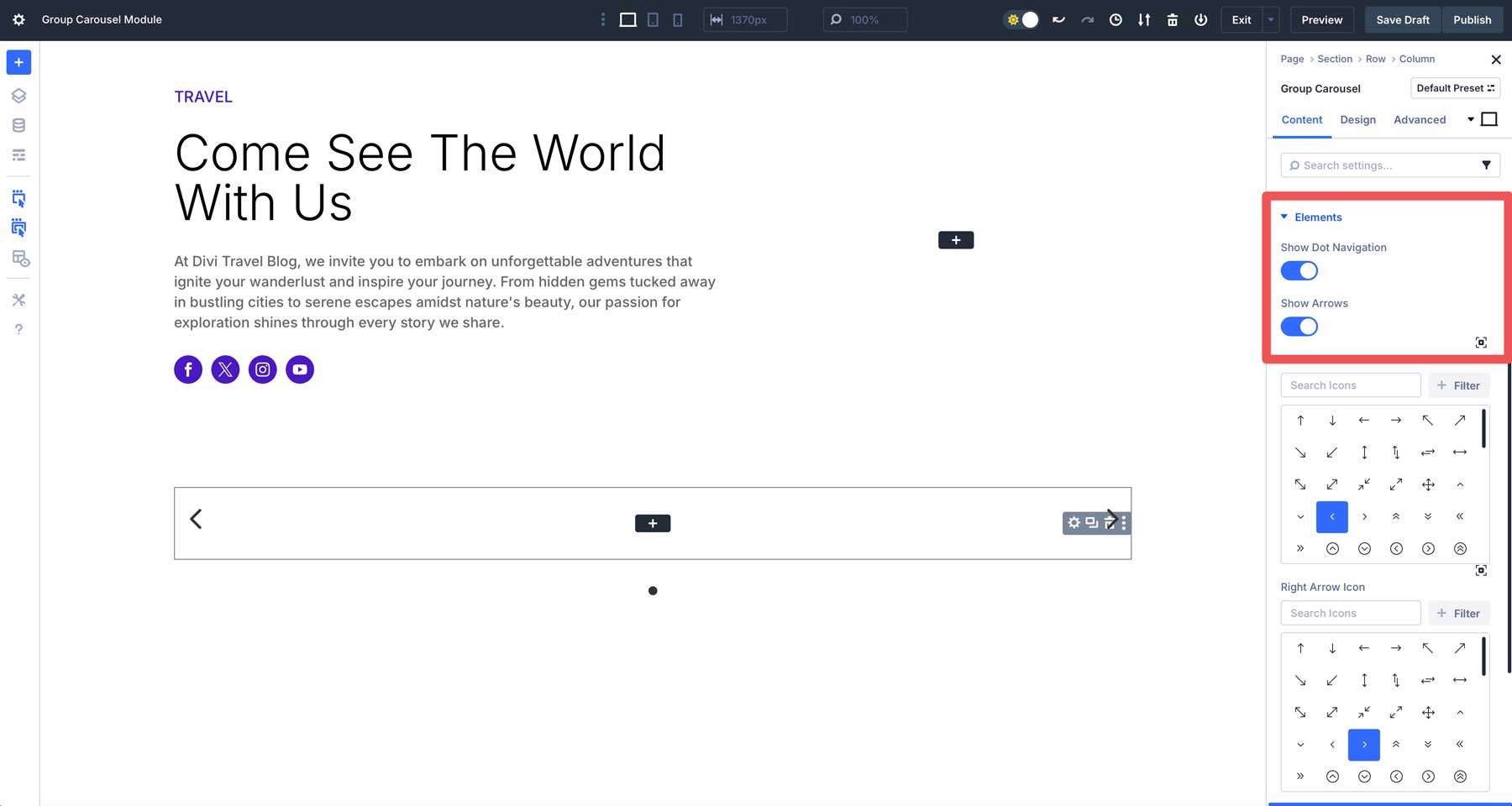Open the Default Preset dropdown

tap(1456, 87)
